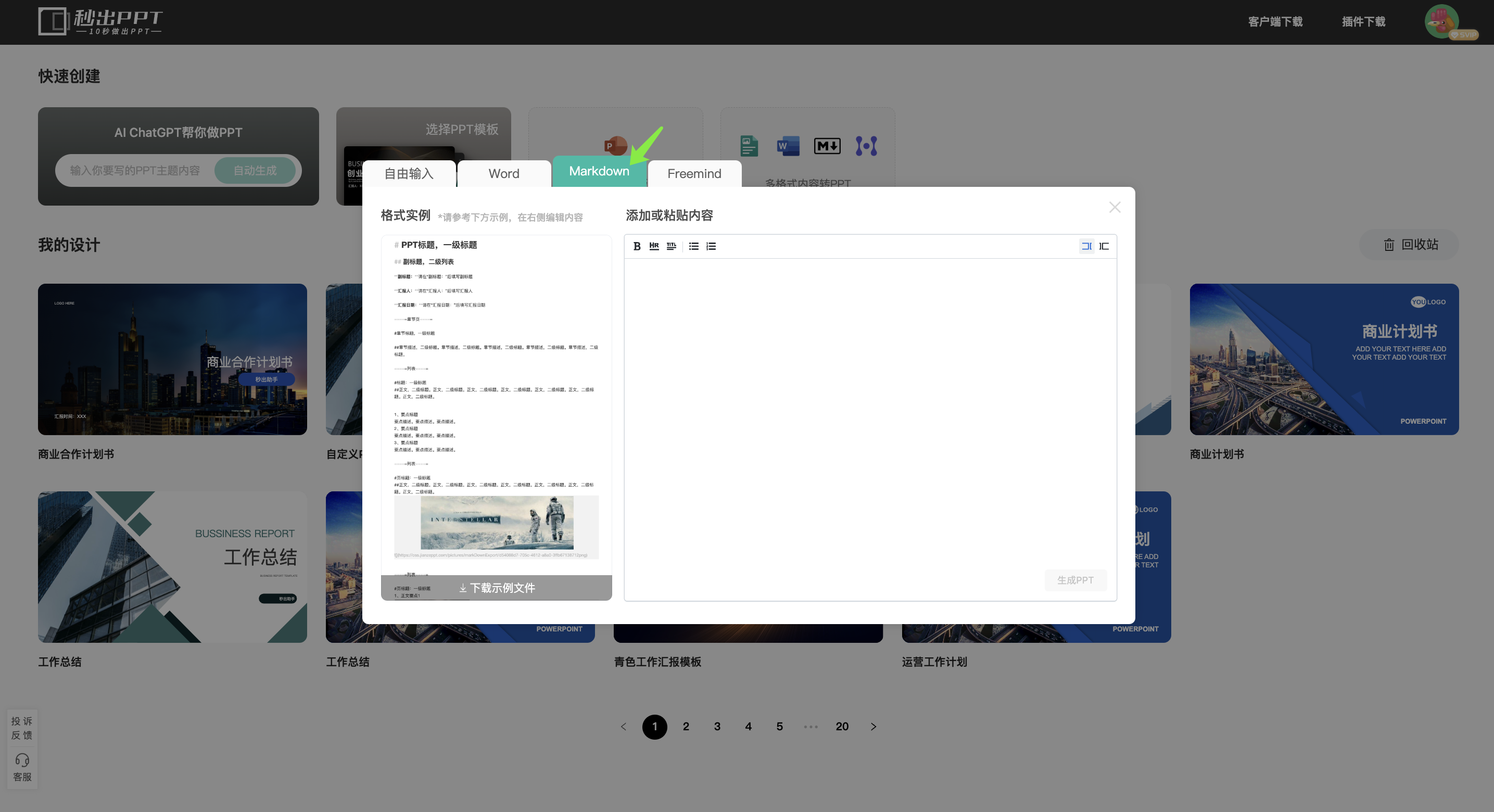Click the Markdown M↓ icon in the multi-format card
The image size is (1494, 812).
(827, 146)
